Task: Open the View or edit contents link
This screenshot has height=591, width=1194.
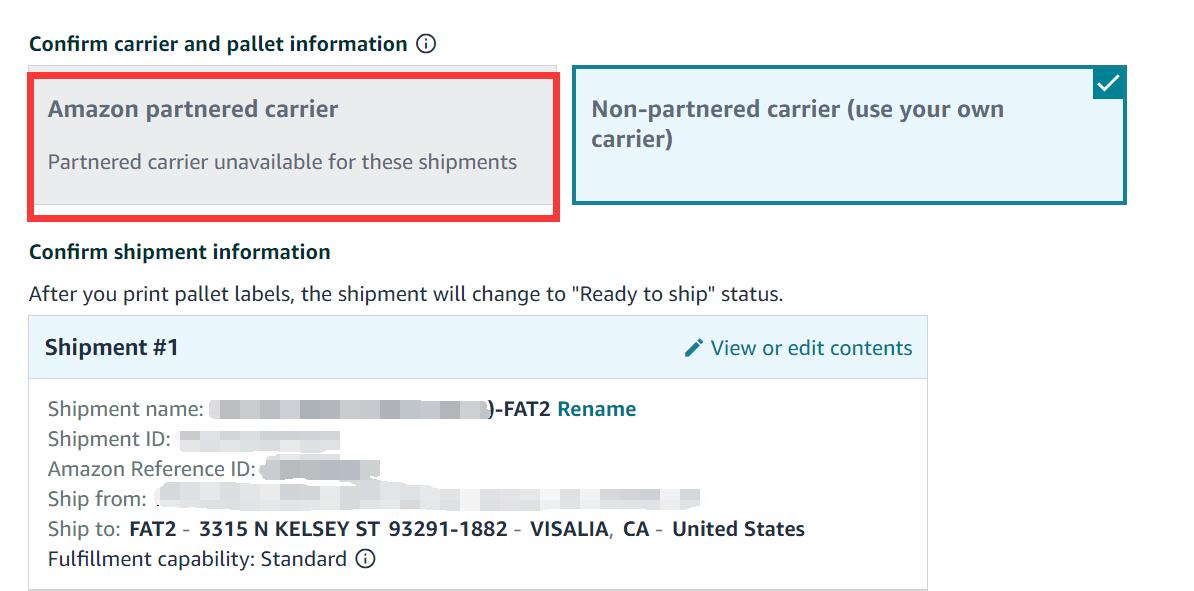Action: [811, 348]
